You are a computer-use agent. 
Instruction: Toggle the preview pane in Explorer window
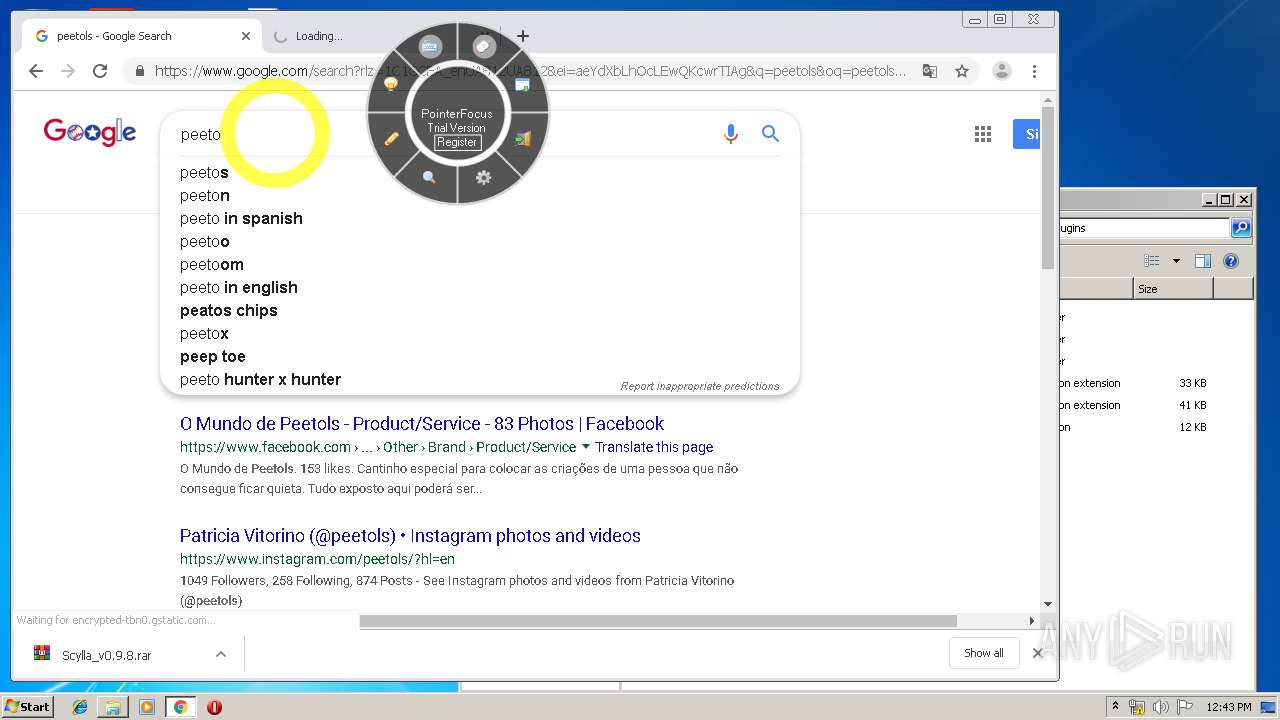click(1203, 261)
